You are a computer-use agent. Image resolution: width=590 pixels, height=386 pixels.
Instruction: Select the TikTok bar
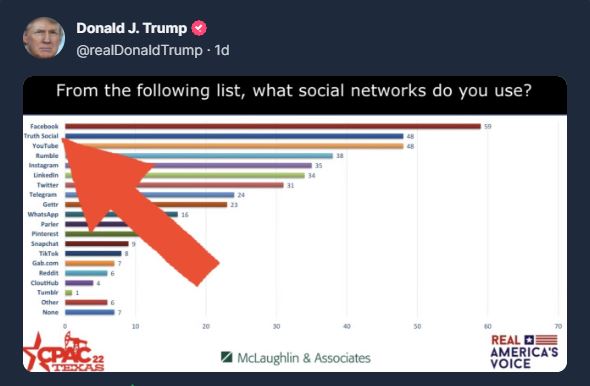[93, 254]
